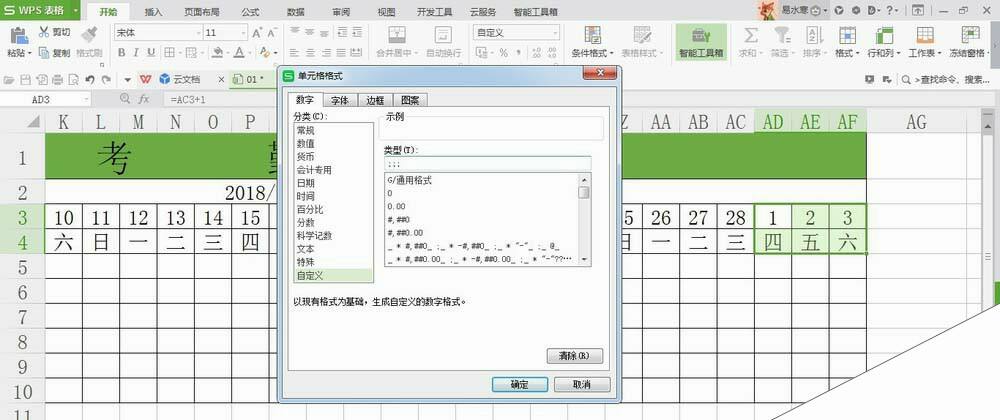Click the font color A icon

click(x=239, y=52)
